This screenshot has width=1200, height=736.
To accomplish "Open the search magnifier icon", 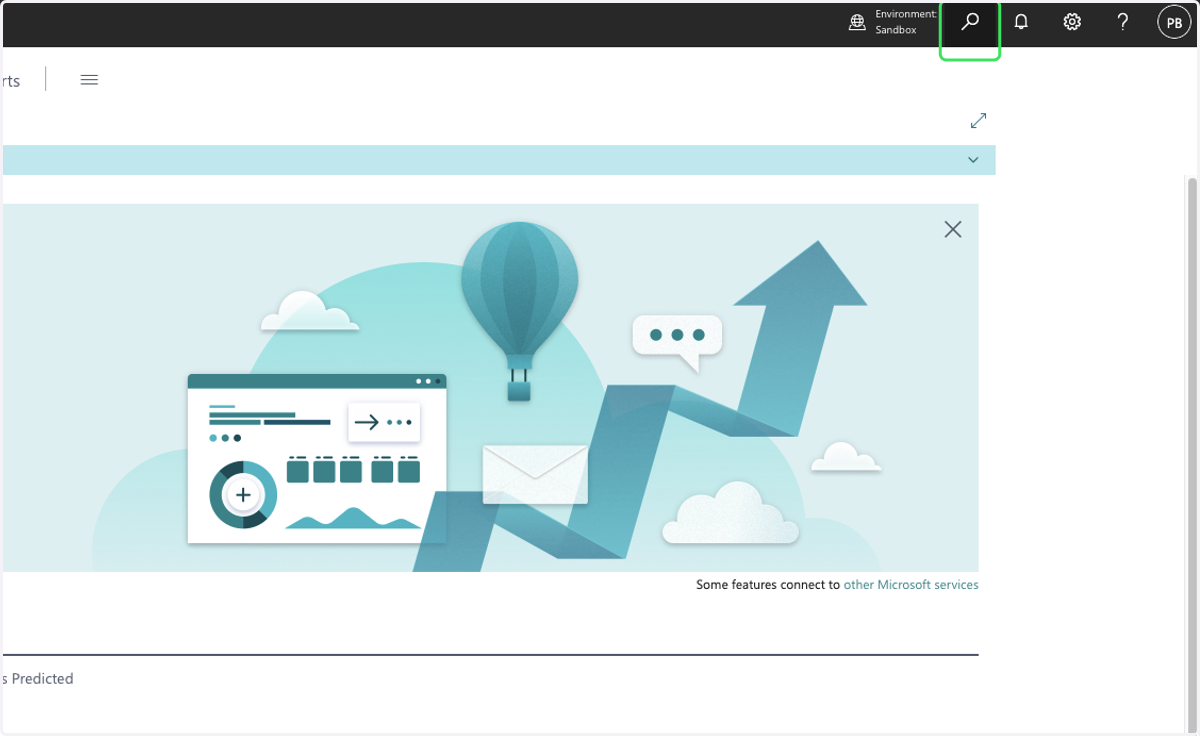I will click(x=970, y=22).
